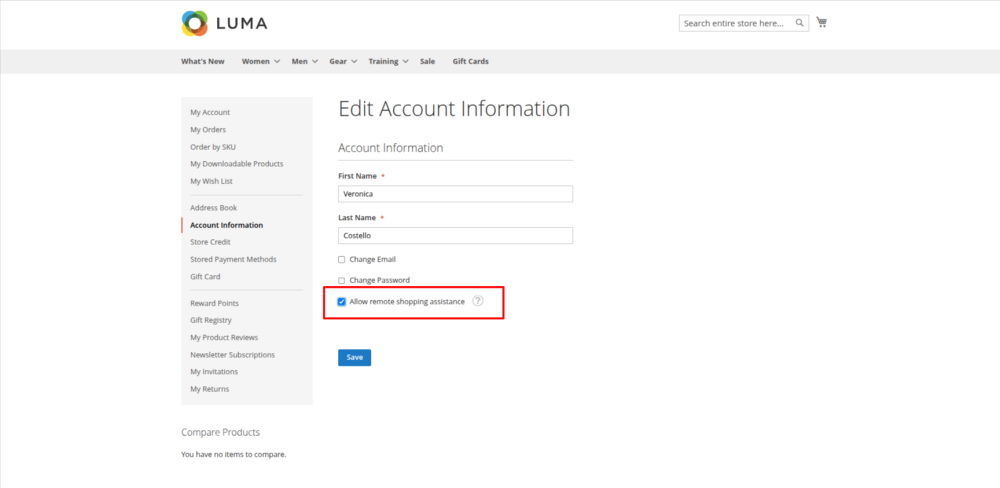Click the LUMA logo icon
The image size is (1000, 488).
coord(195,22)
